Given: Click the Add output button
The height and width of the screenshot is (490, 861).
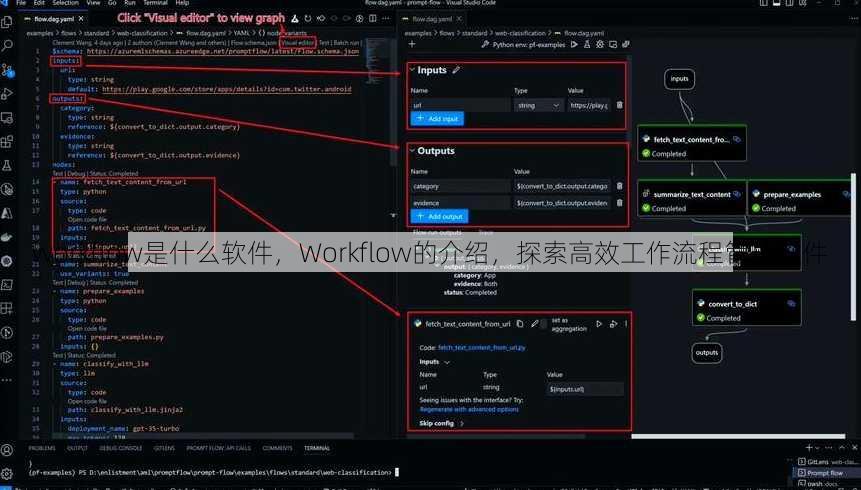Looking at the screenshot, I should (439, 216).
